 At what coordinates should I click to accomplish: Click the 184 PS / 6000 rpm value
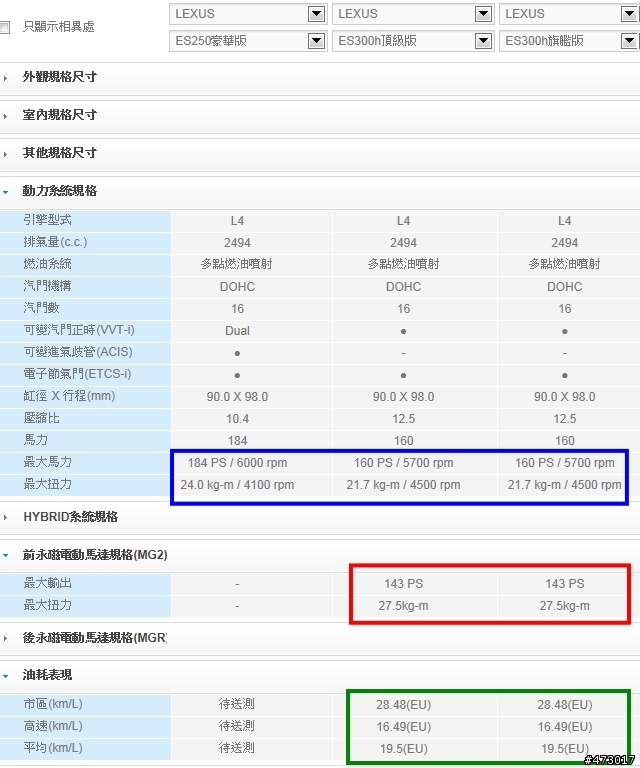tap(237, 463)
